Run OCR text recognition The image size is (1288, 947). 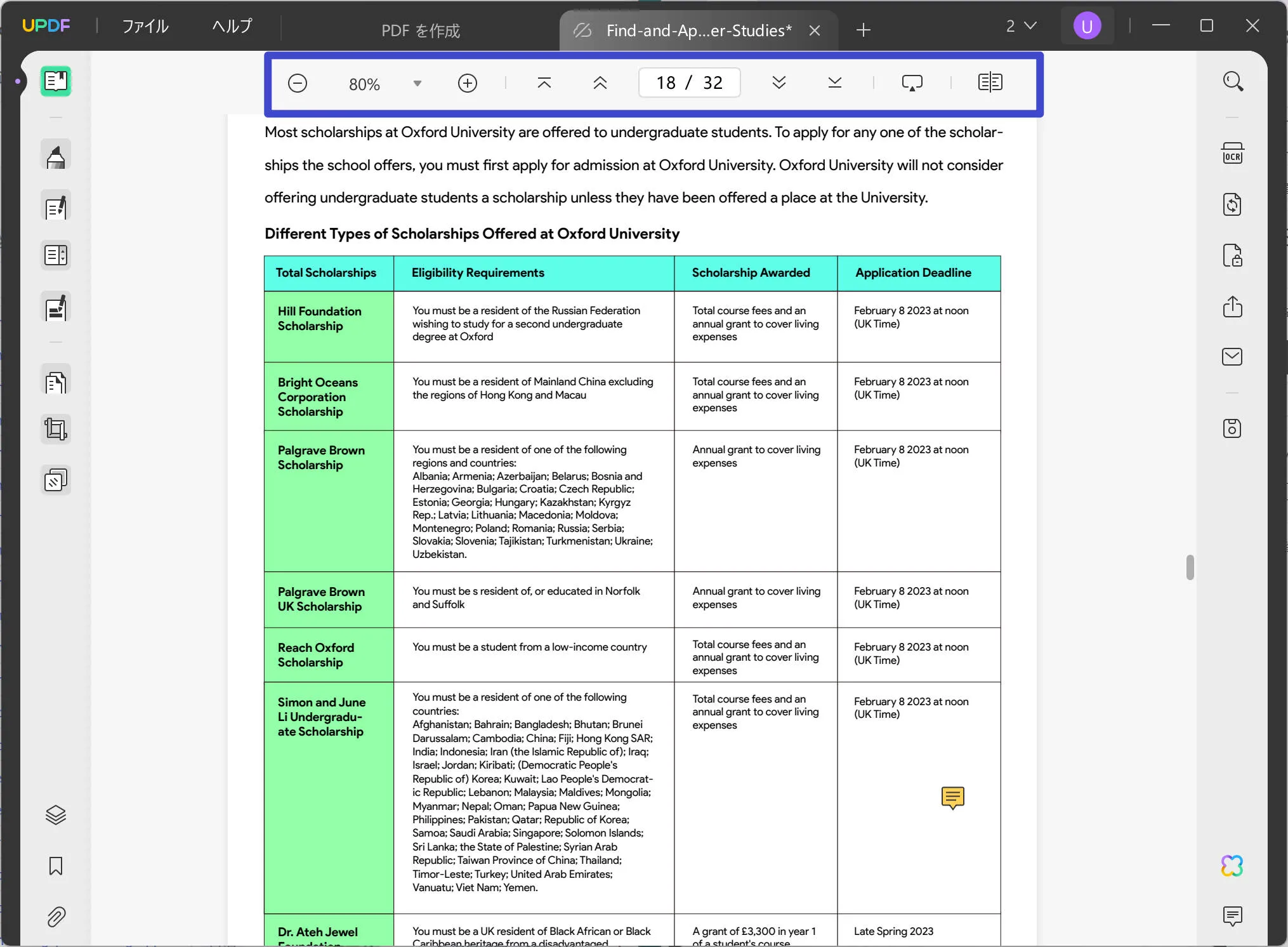tap(1233, 154)
